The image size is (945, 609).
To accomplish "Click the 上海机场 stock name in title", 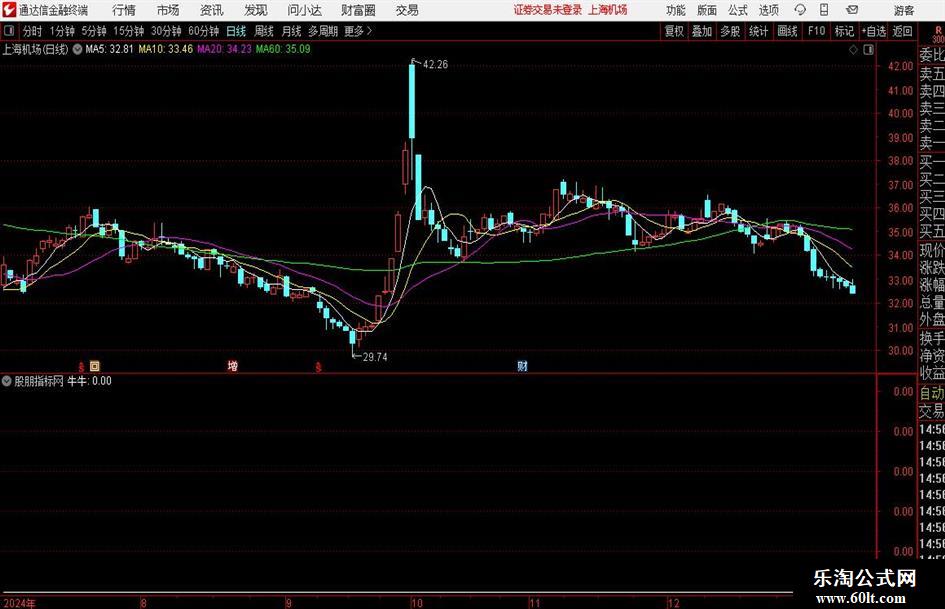I will (x=608, y=10).
